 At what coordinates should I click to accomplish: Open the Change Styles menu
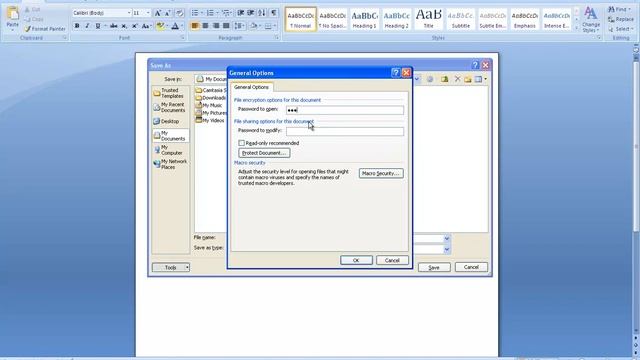pos(591,19)
